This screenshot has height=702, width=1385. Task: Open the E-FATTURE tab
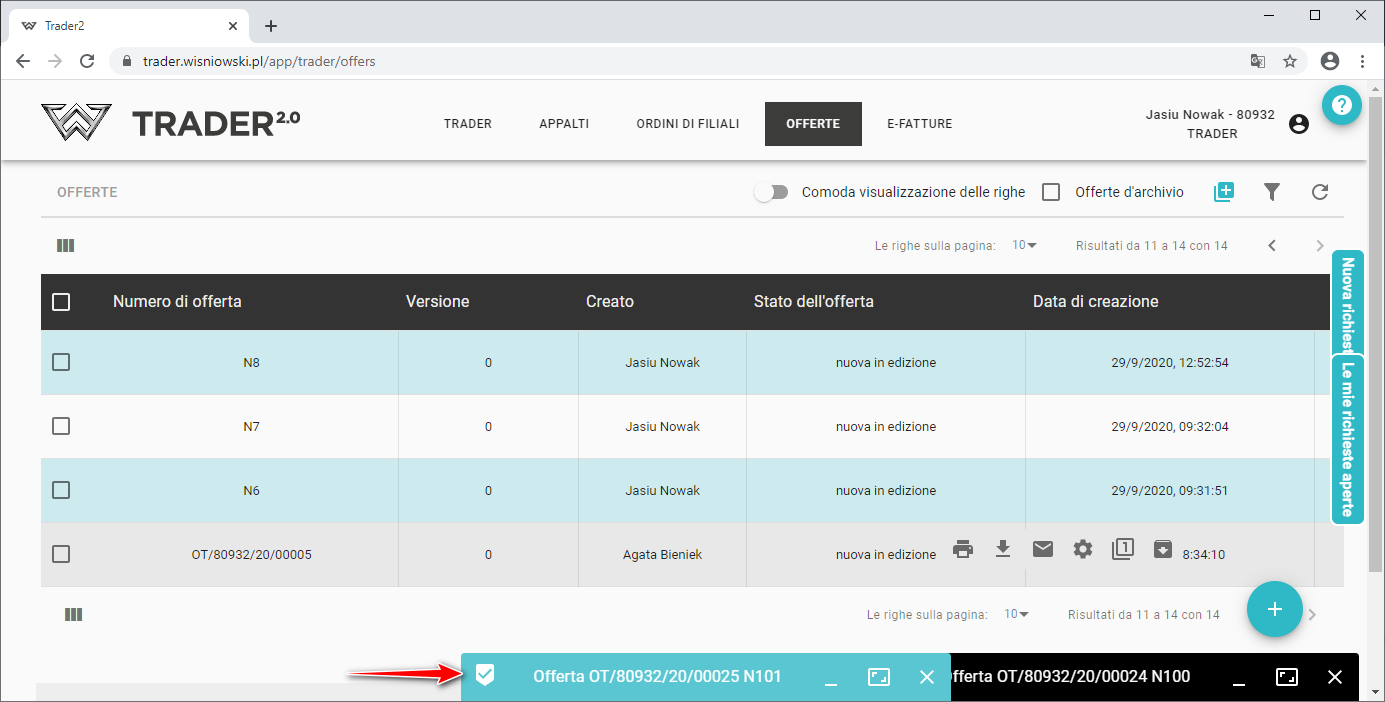(919, 124)
